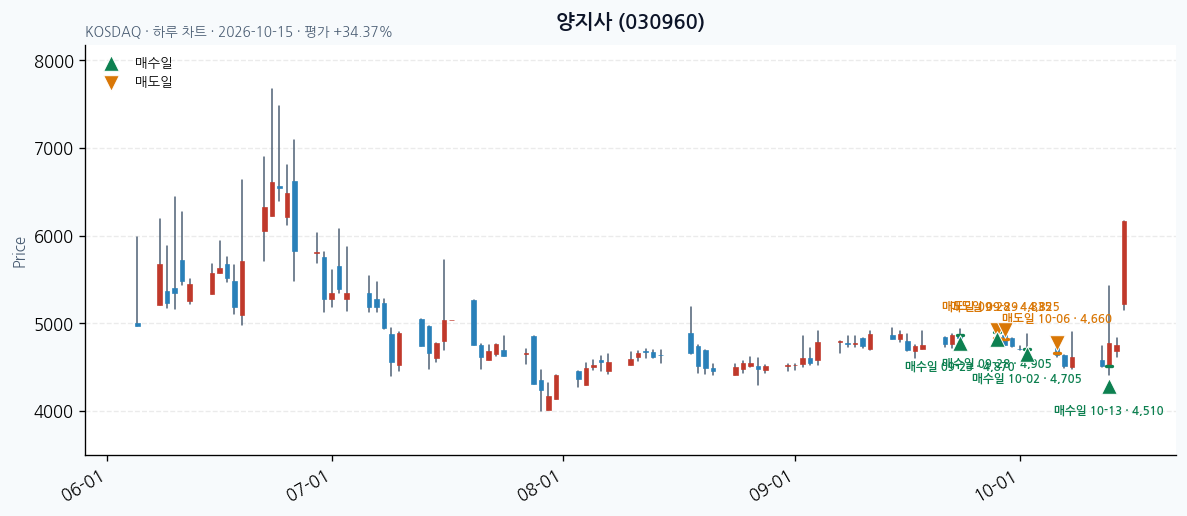Click the 매수일 10-02 · 4,705 annotation text

(1027, 378)
